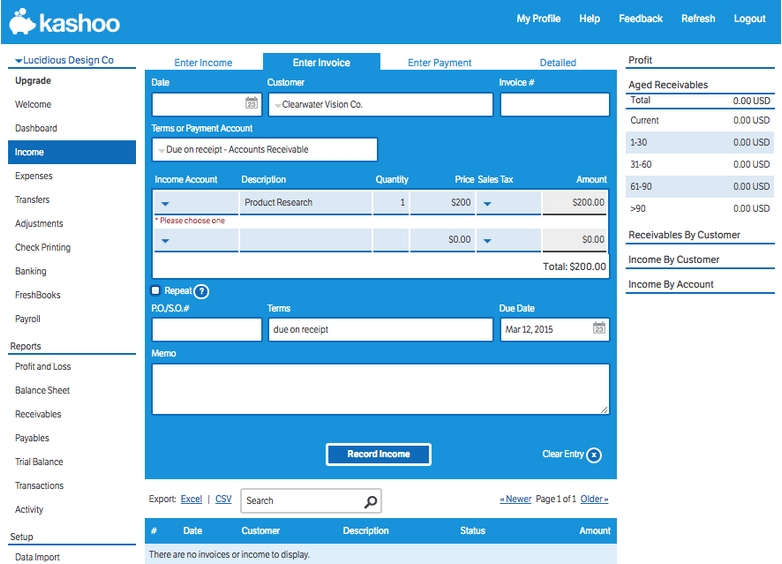Click Feedback in the header
Viewport: 782px width, 564px height.
(x=641, y=19)
